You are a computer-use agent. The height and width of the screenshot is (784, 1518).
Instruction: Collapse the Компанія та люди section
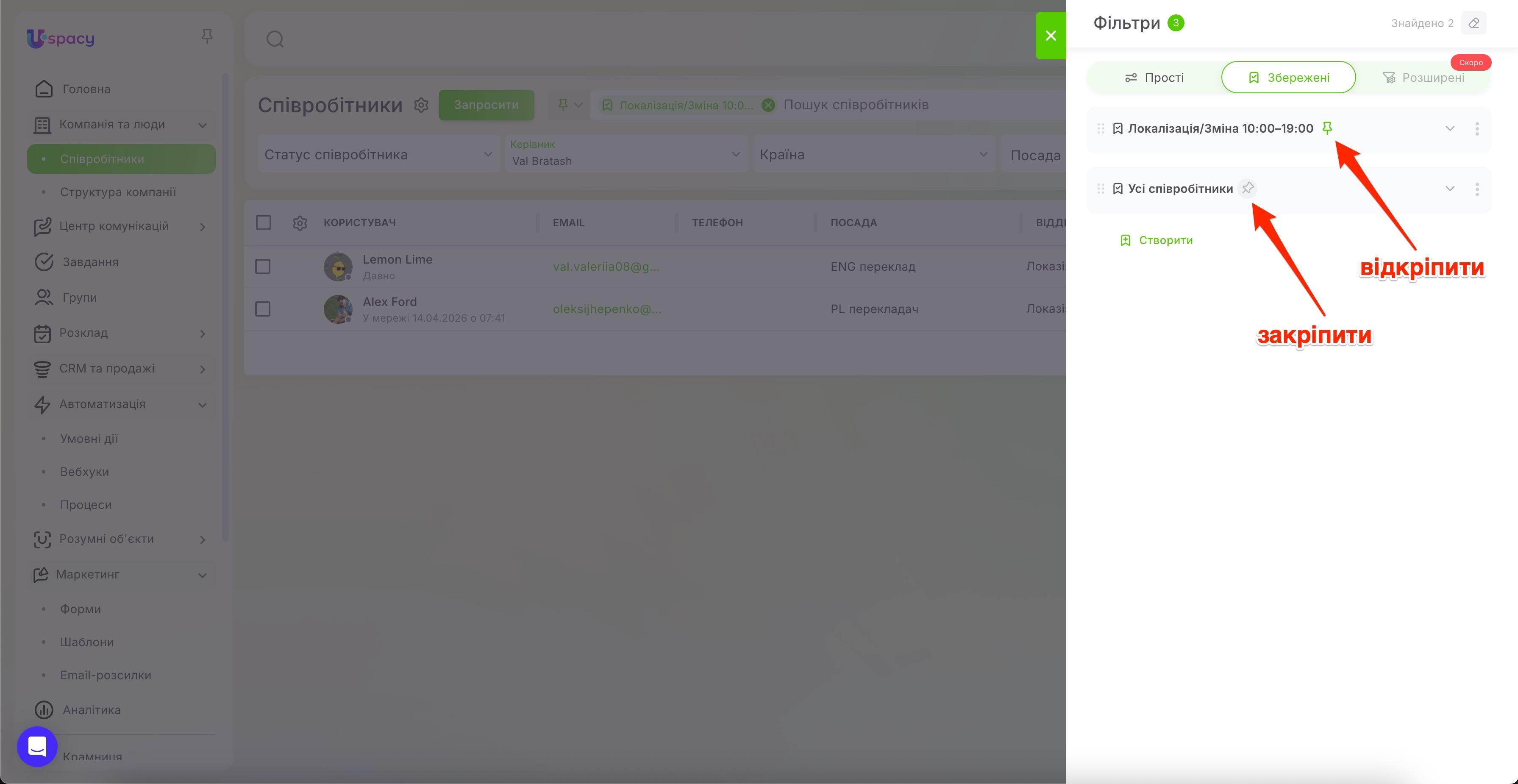[202, 125]
